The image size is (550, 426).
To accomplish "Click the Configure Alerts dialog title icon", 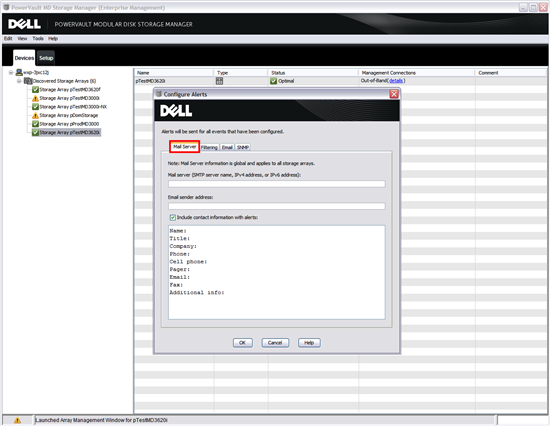I will (159, 94).
